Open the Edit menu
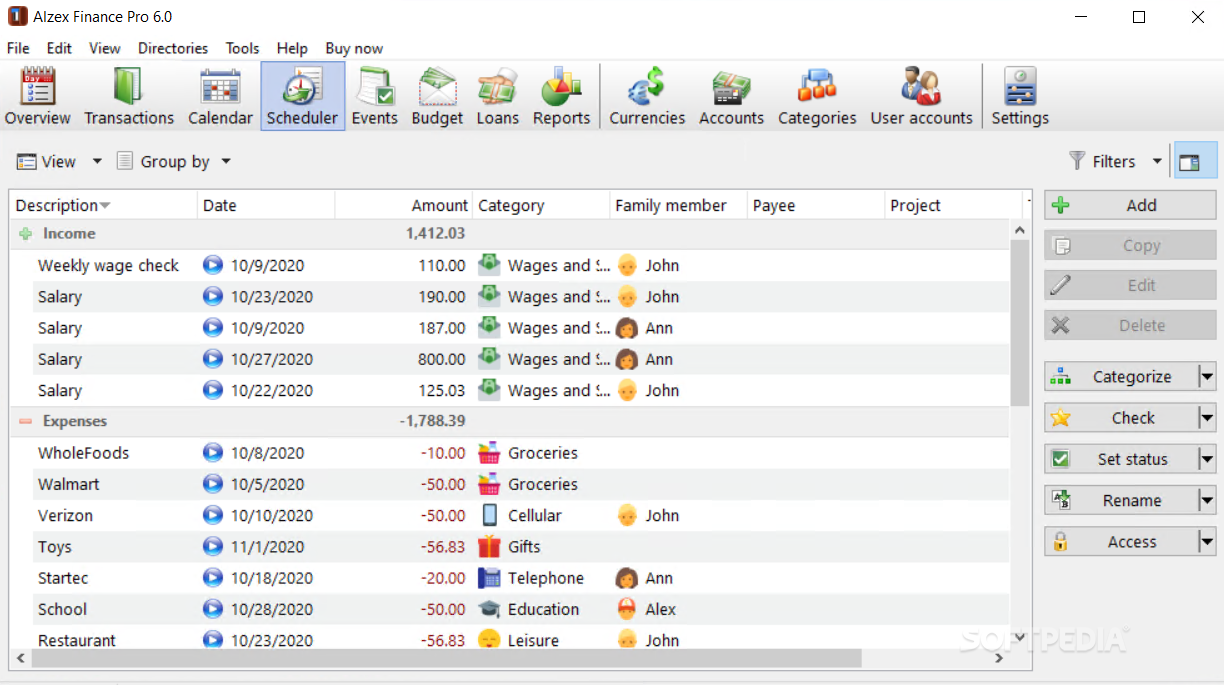Image resolution: width=1224 pixels, height=685 pixels. pyautogui.click(x=59, y=48)
